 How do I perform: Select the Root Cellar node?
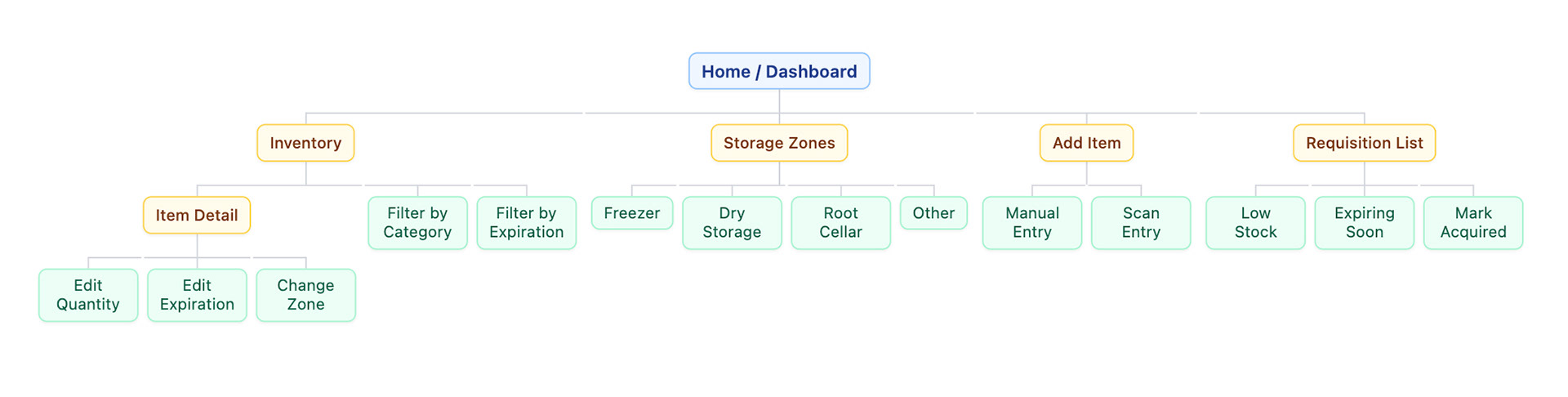(x=840, y=222)
